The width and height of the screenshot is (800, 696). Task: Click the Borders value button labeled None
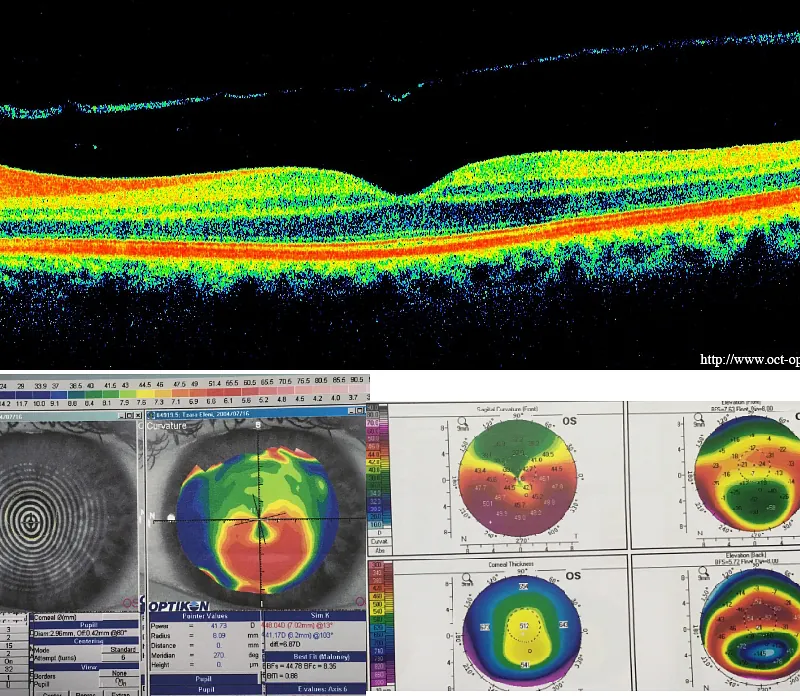click(119, 674)
